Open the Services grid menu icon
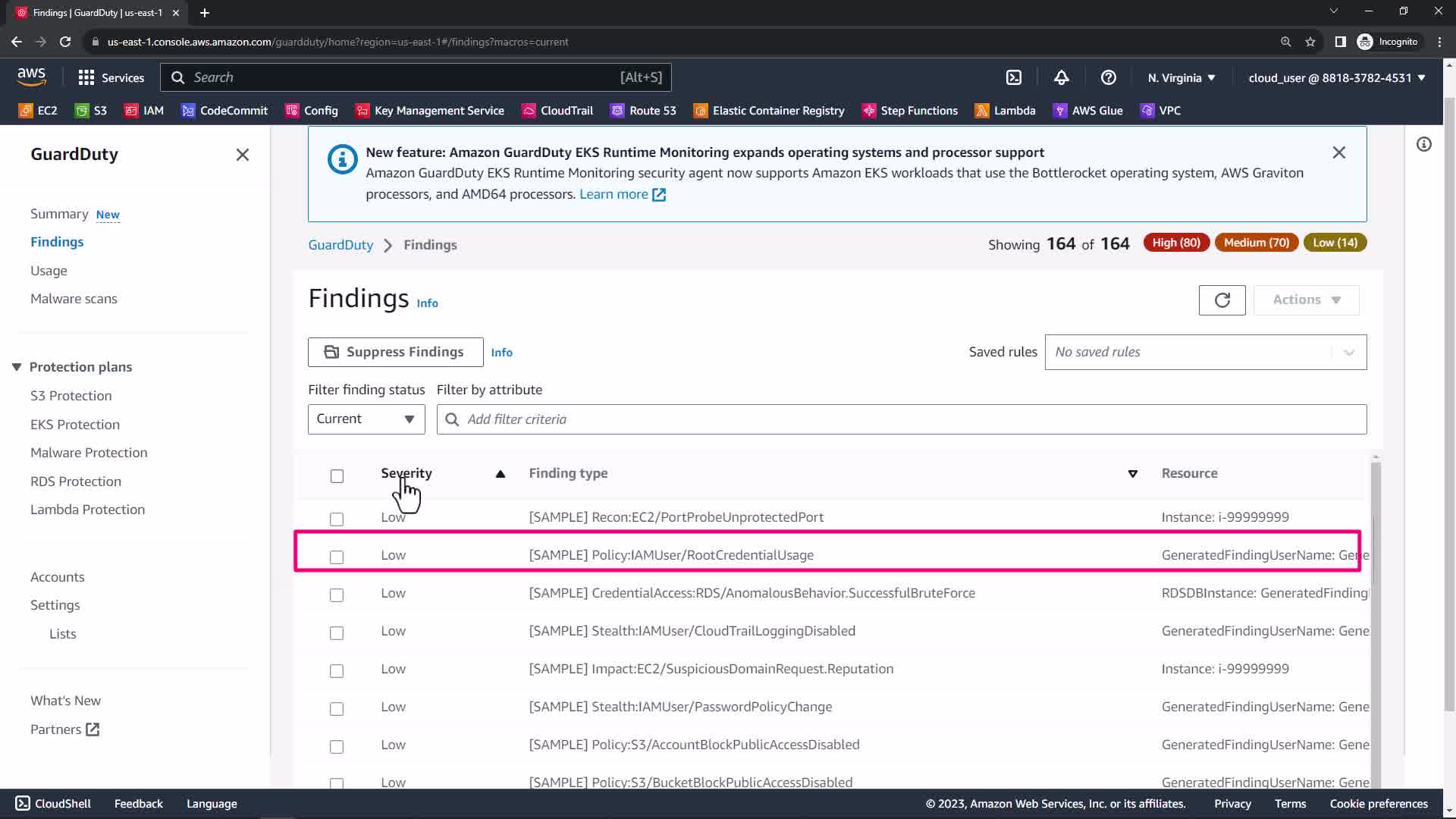Viewport: 1456px width, 819px height. click(x=86, y=77)
